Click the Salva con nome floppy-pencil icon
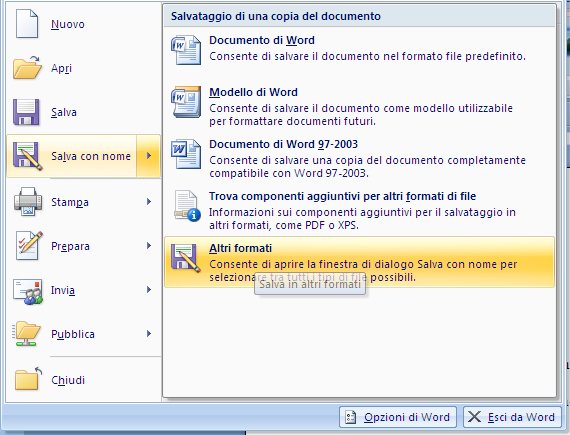570x435 pixels. [28, 156]
